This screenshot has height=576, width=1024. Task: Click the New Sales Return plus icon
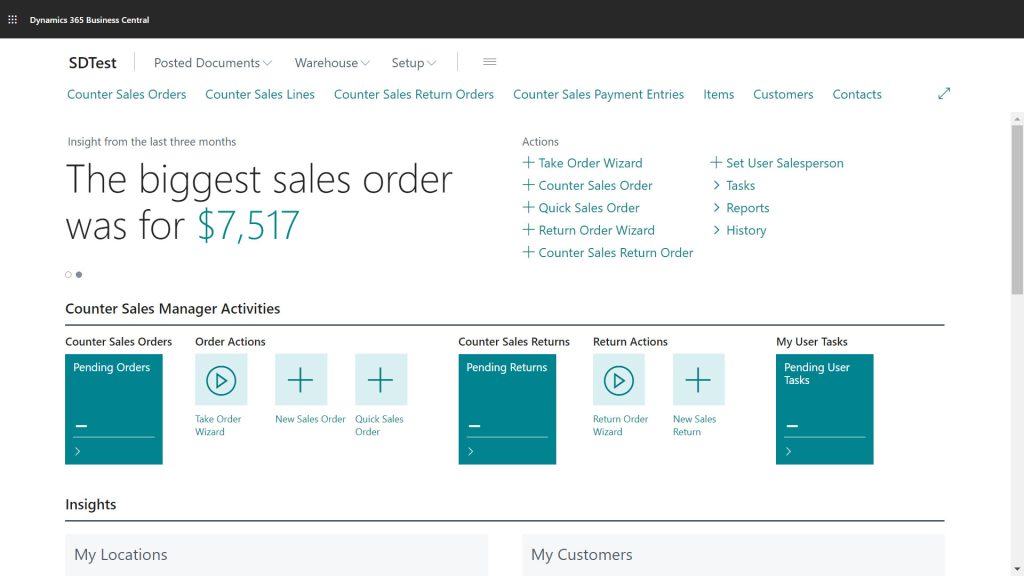point(698,380)
